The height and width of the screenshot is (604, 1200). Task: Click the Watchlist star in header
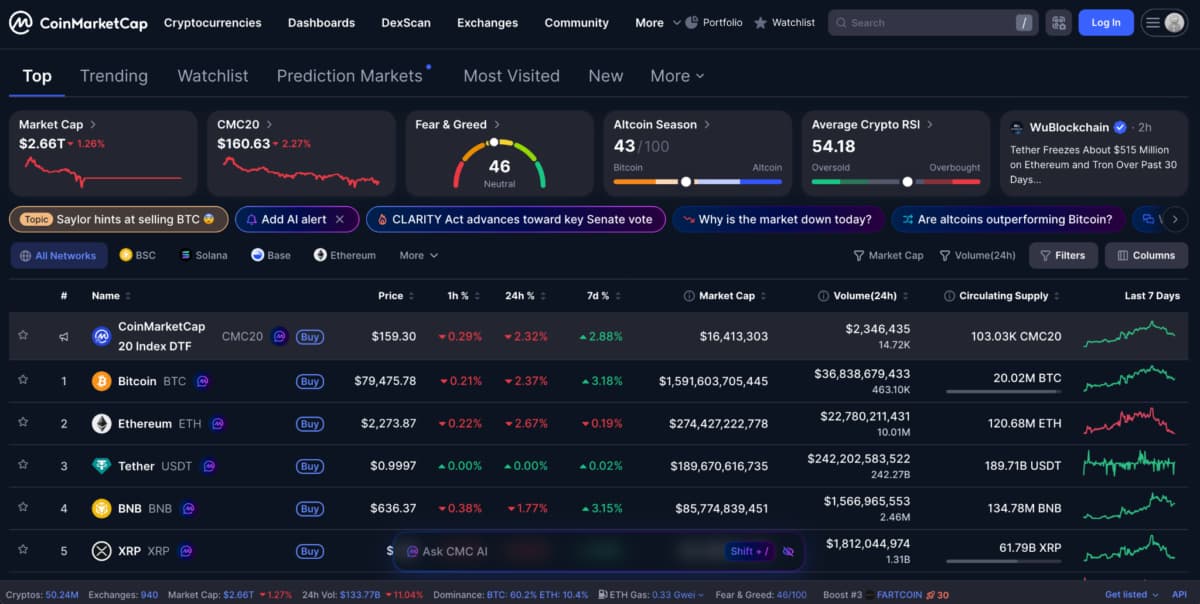tap(761, 22)
